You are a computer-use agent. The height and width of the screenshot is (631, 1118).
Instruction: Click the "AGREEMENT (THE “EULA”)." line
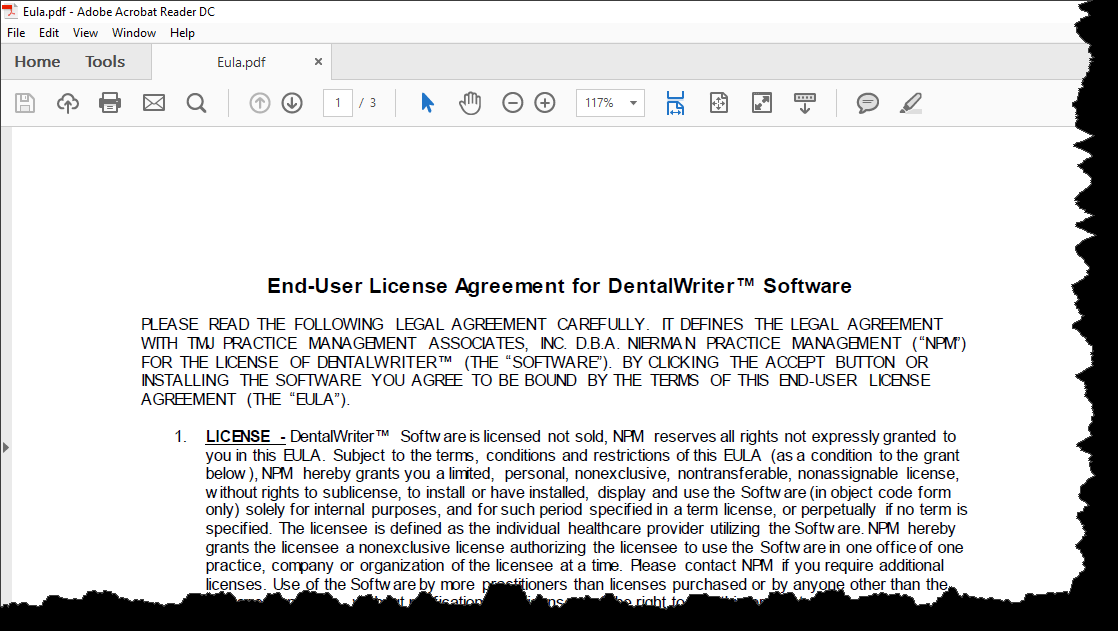[245, 399]
